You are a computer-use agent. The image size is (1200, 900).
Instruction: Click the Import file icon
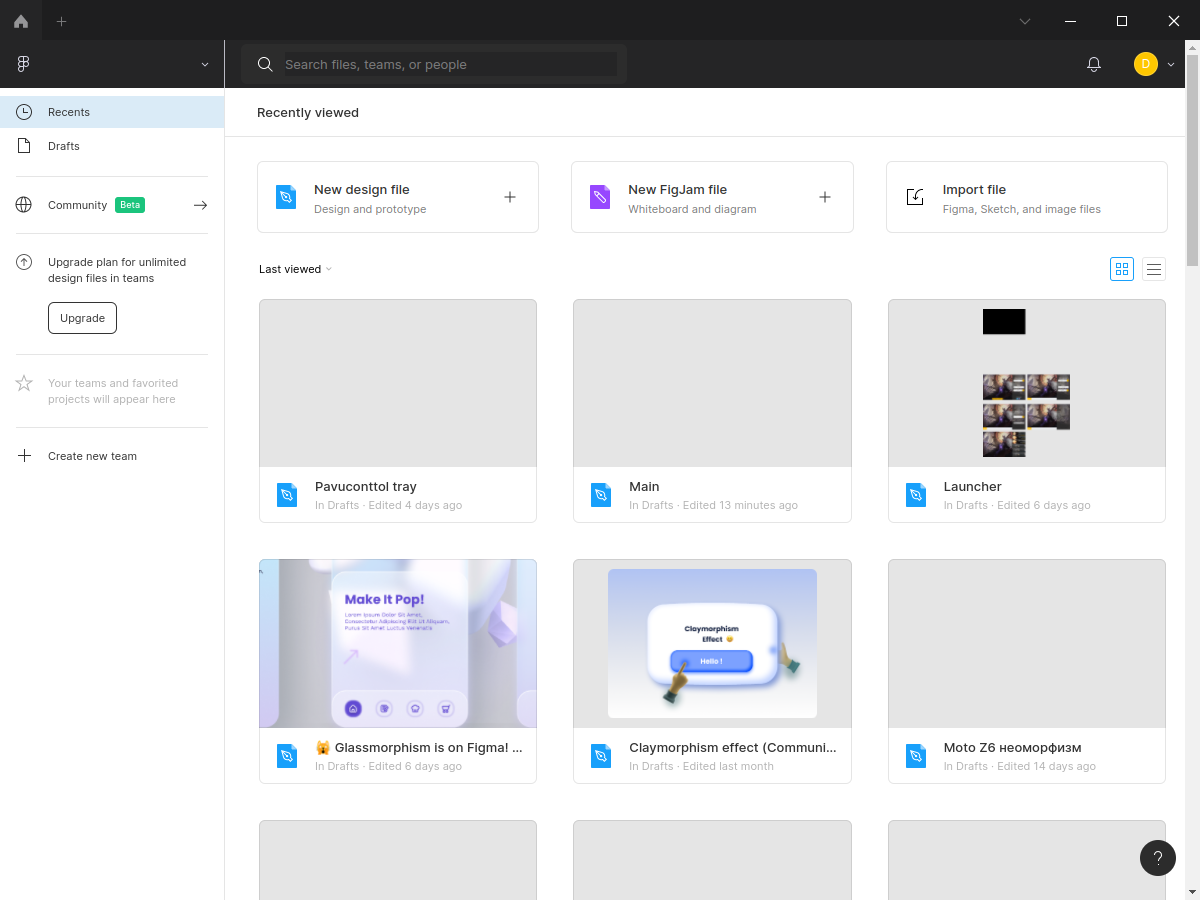pyautogui.click(x=915, y=197)
